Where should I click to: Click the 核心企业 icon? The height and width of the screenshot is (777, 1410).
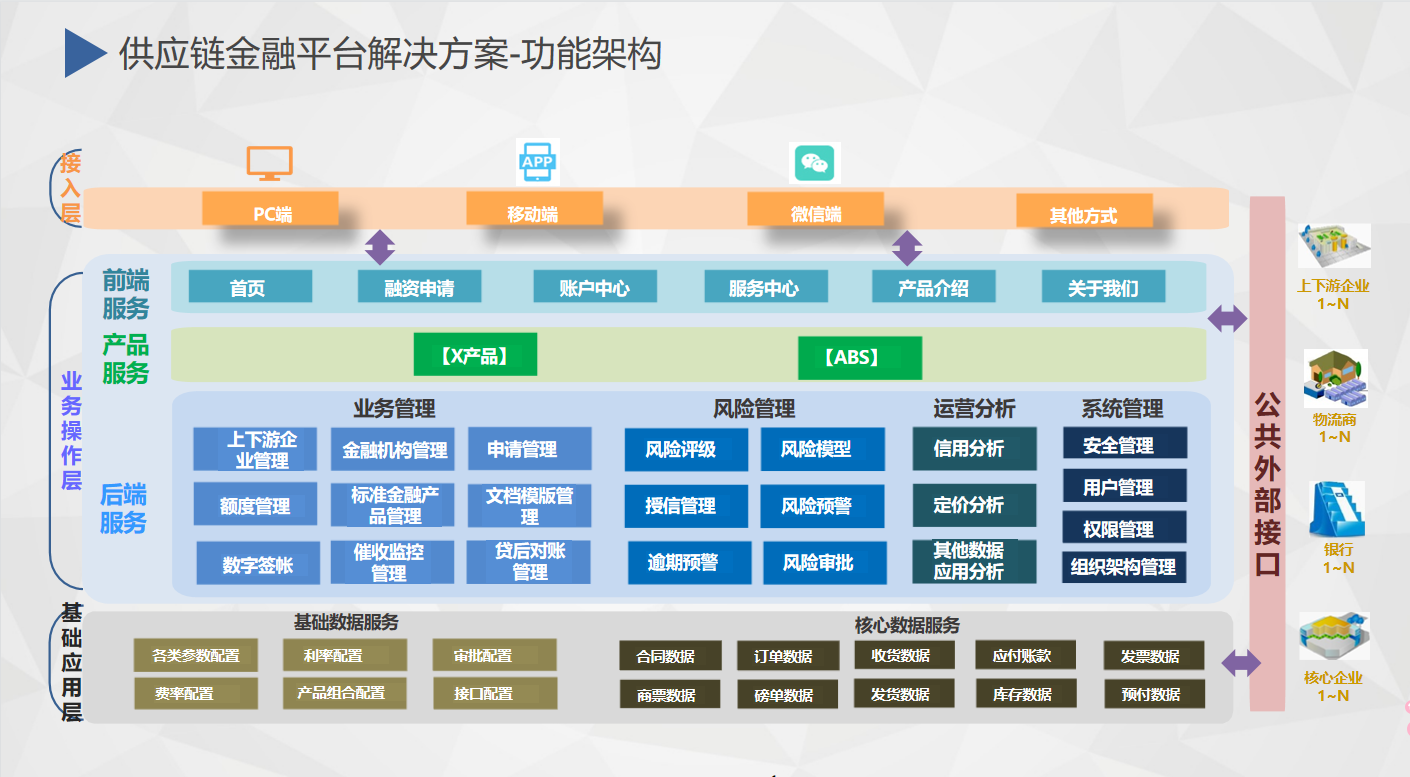[1333, 638]
